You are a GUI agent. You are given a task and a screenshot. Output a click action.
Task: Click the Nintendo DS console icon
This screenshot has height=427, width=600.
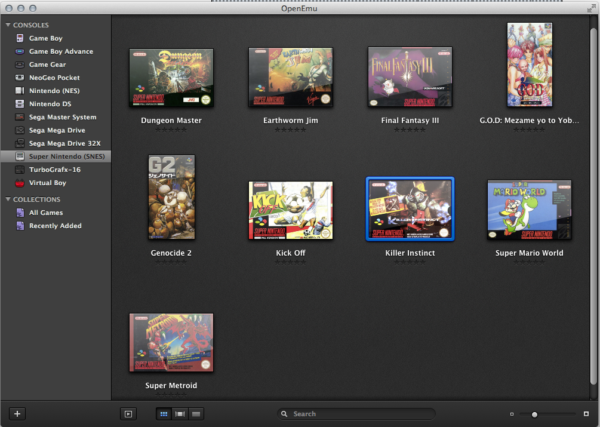(20, 104)
